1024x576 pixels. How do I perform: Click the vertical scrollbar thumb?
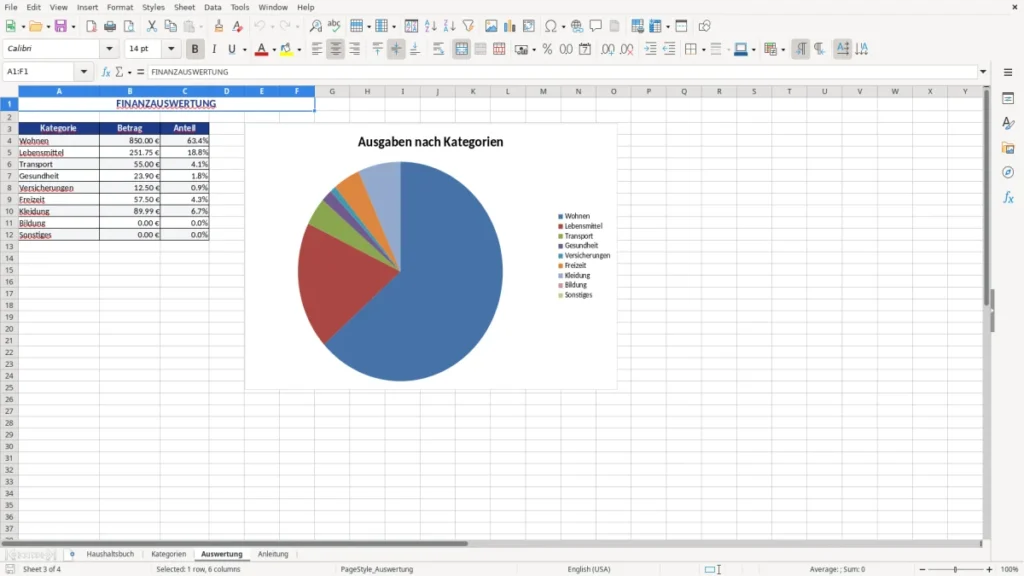(x=986, y=199)
